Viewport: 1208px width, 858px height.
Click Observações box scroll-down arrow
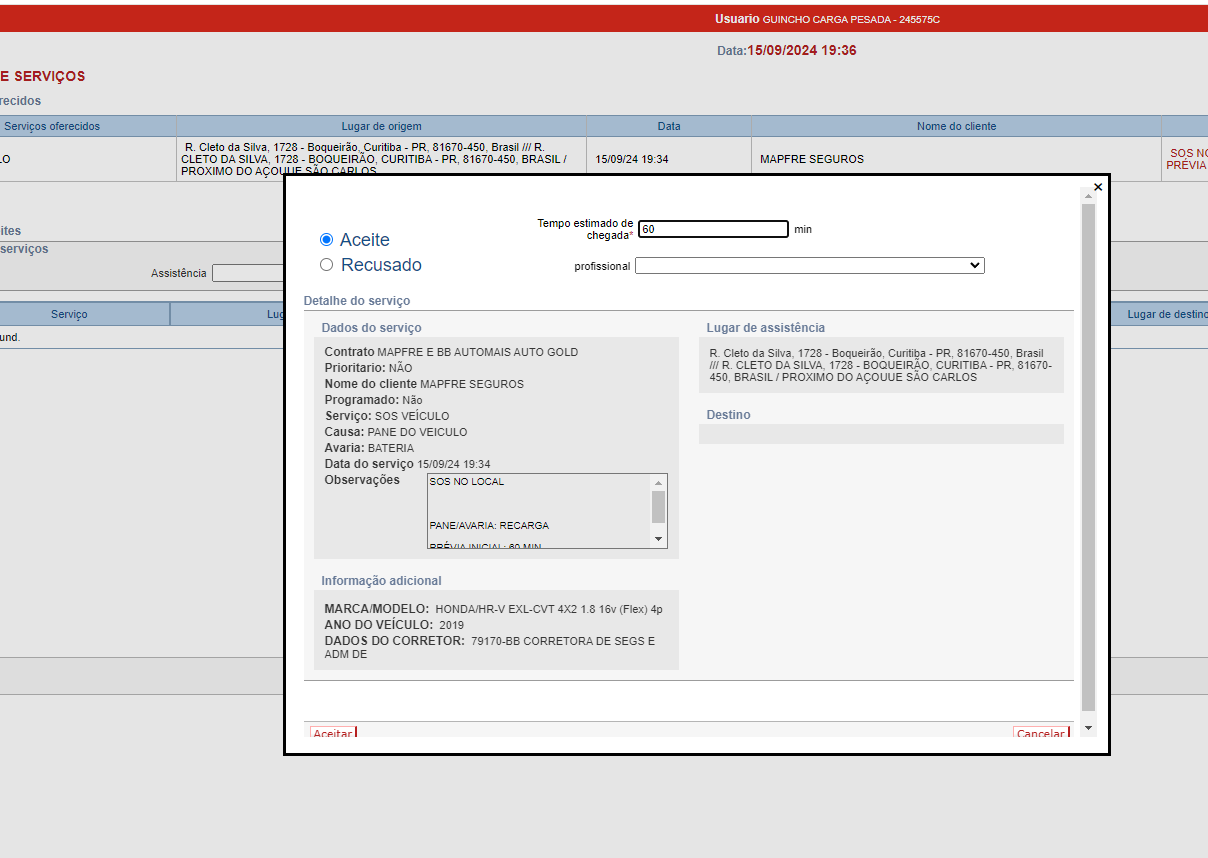(658, 539)
